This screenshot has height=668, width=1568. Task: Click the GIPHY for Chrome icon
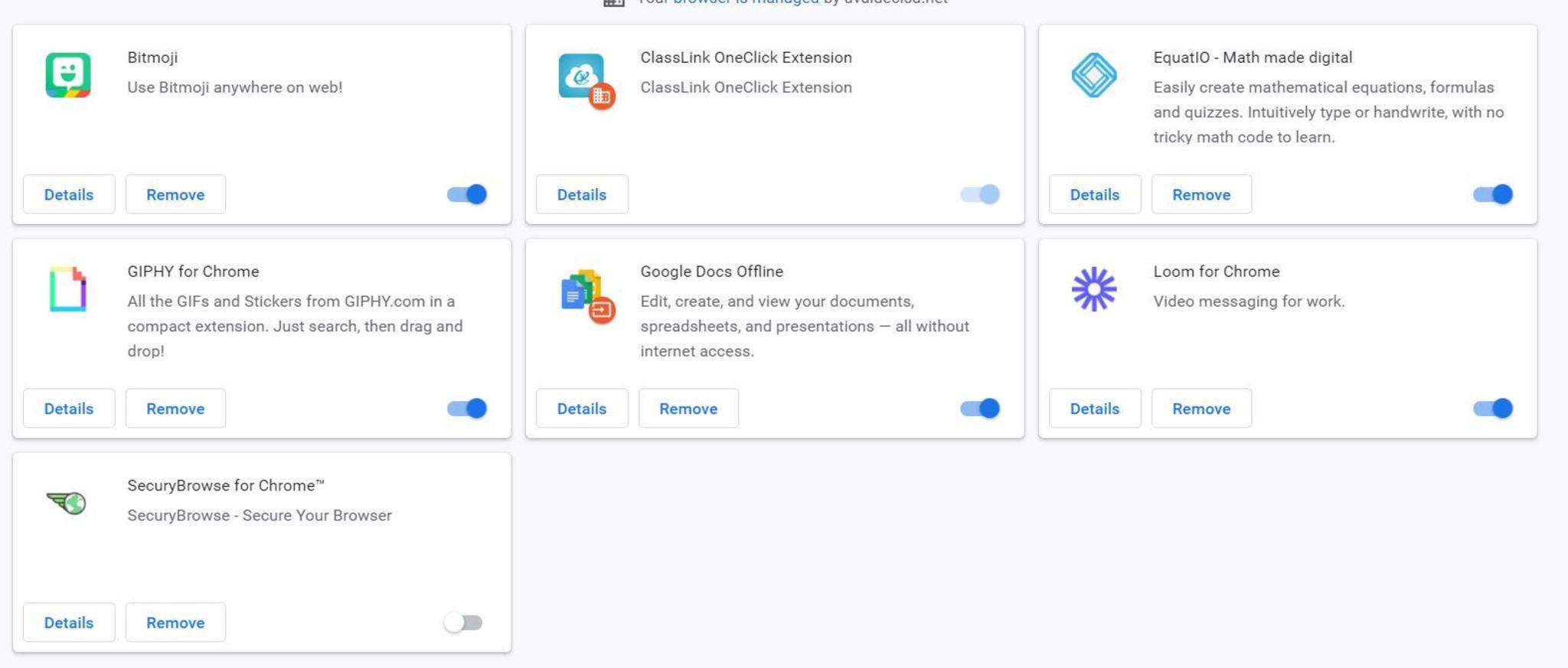tap(68, 289)
